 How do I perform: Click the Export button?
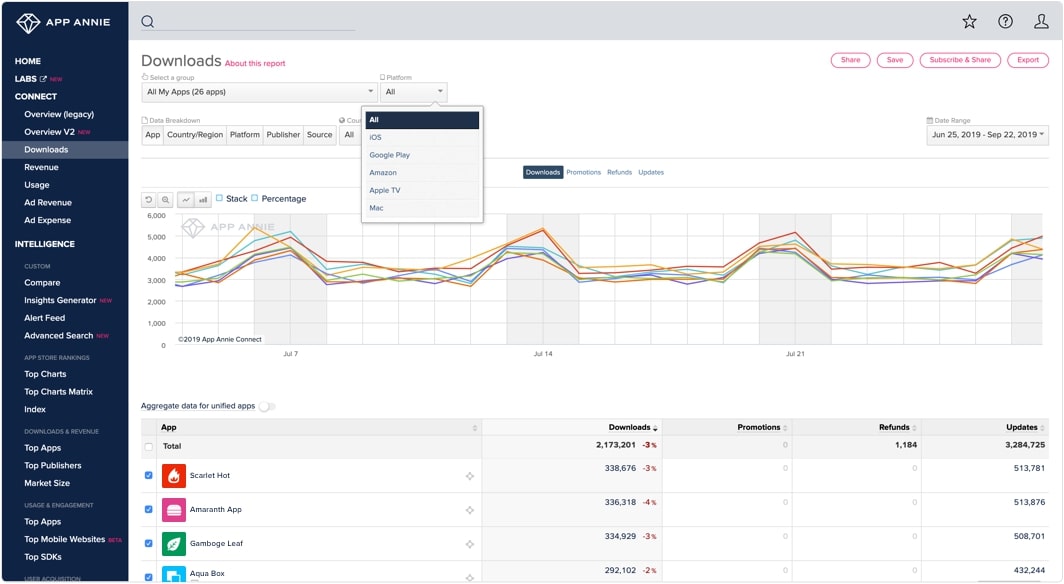1027,60
